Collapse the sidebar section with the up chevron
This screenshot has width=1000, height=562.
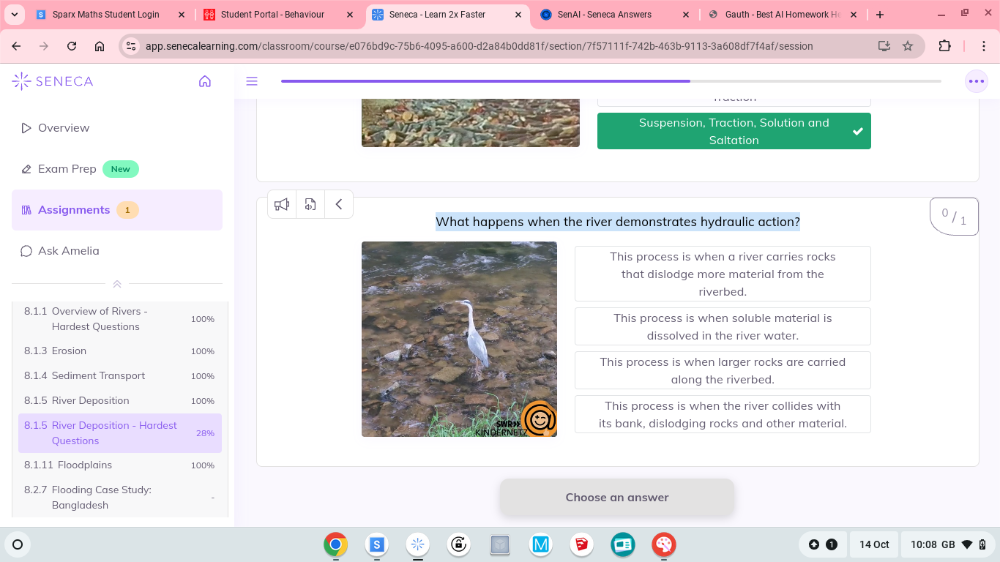click(x=117, y=284)
